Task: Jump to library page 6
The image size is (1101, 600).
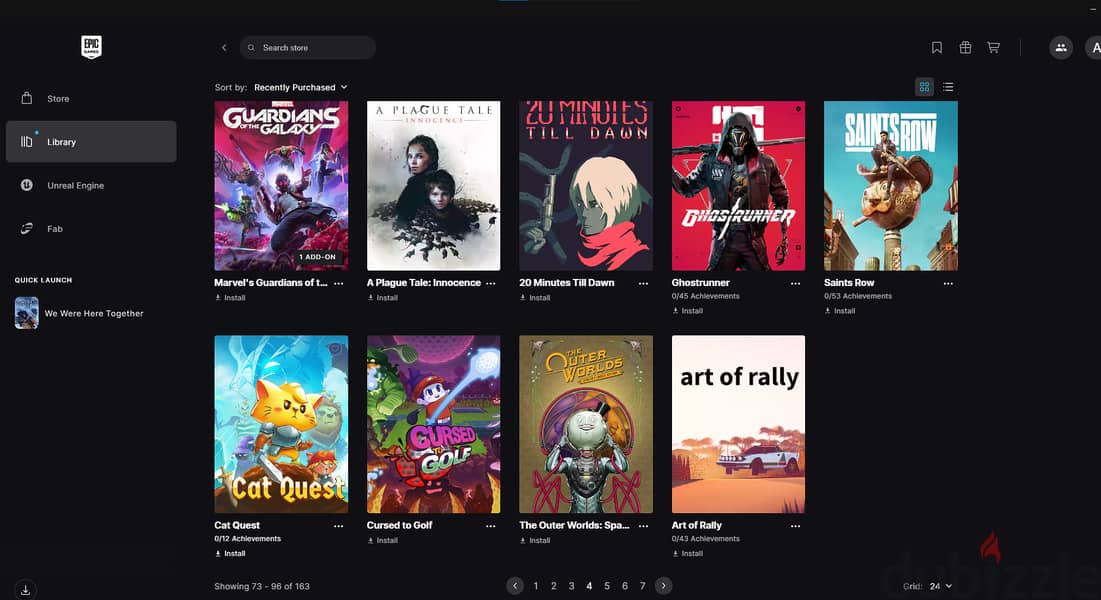Action: click(625, 586)
